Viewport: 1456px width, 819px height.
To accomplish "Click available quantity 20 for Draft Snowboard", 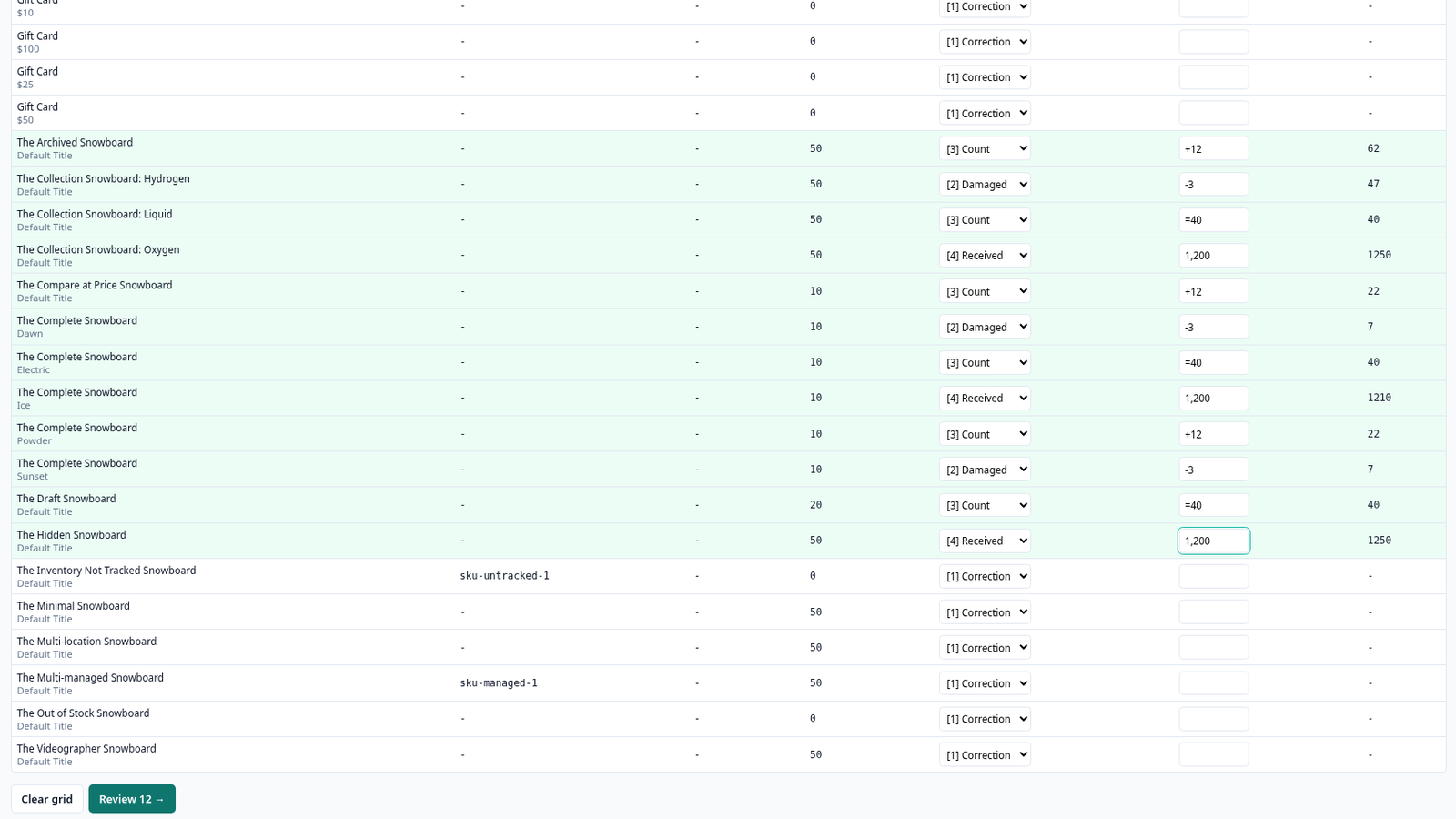I will 815,505.
